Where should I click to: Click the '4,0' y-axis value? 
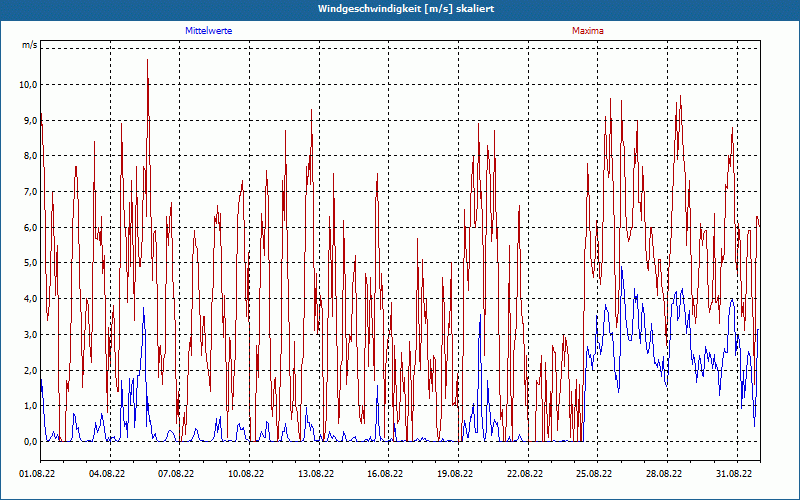coord(30,299)
